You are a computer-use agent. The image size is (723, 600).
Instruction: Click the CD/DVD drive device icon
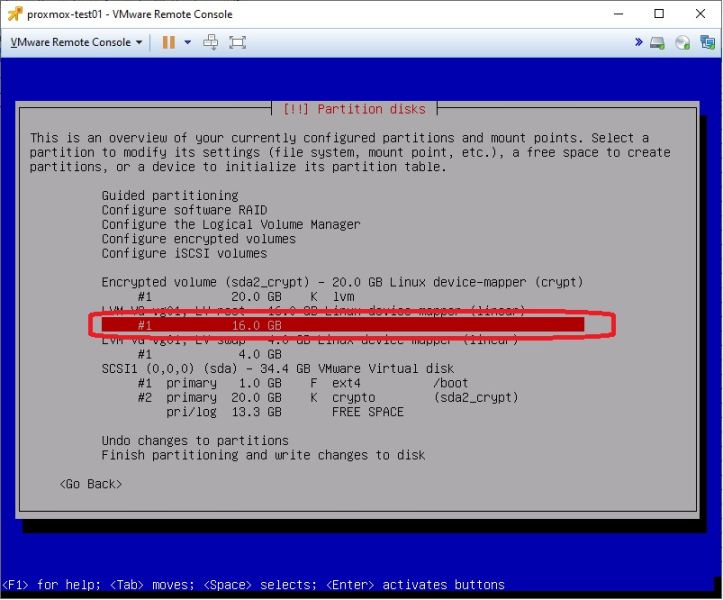(x=682, y=43)
